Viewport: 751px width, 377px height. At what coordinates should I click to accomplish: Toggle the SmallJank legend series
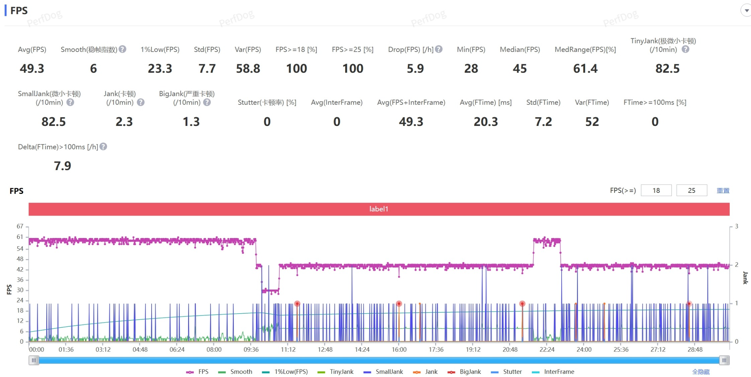coord(382,372)
